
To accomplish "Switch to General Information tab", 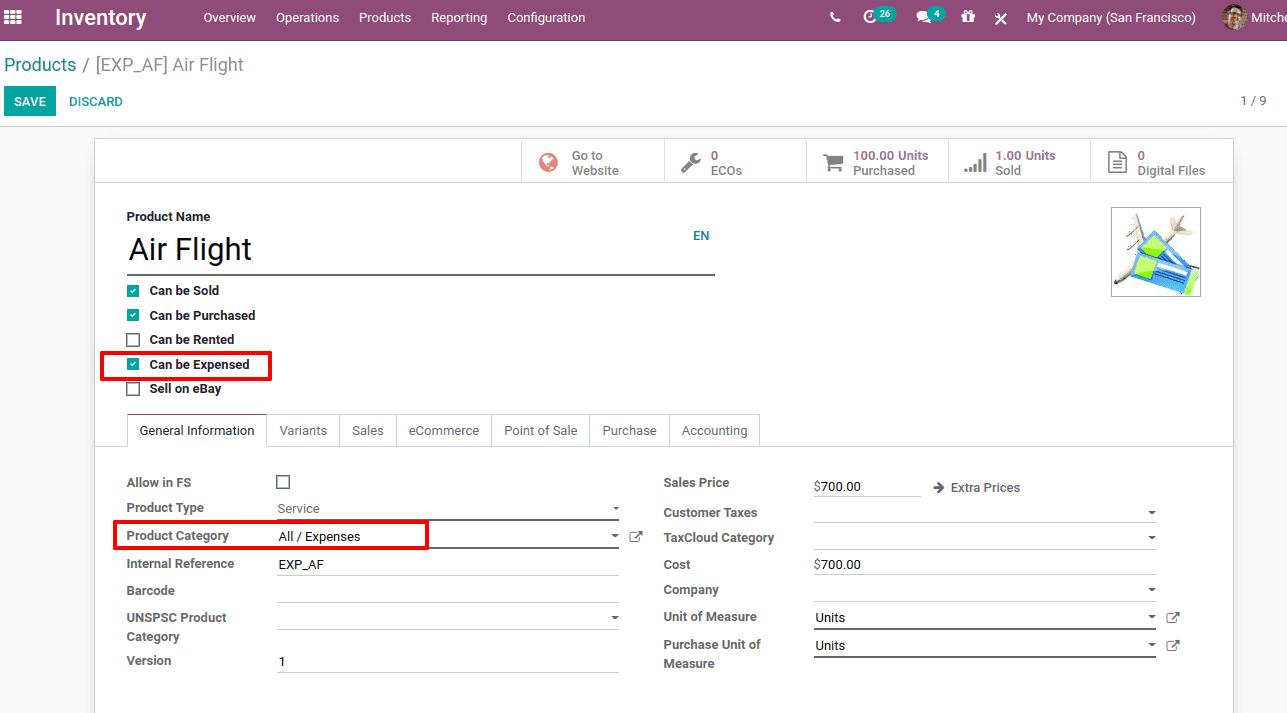I will click(197, 431).
